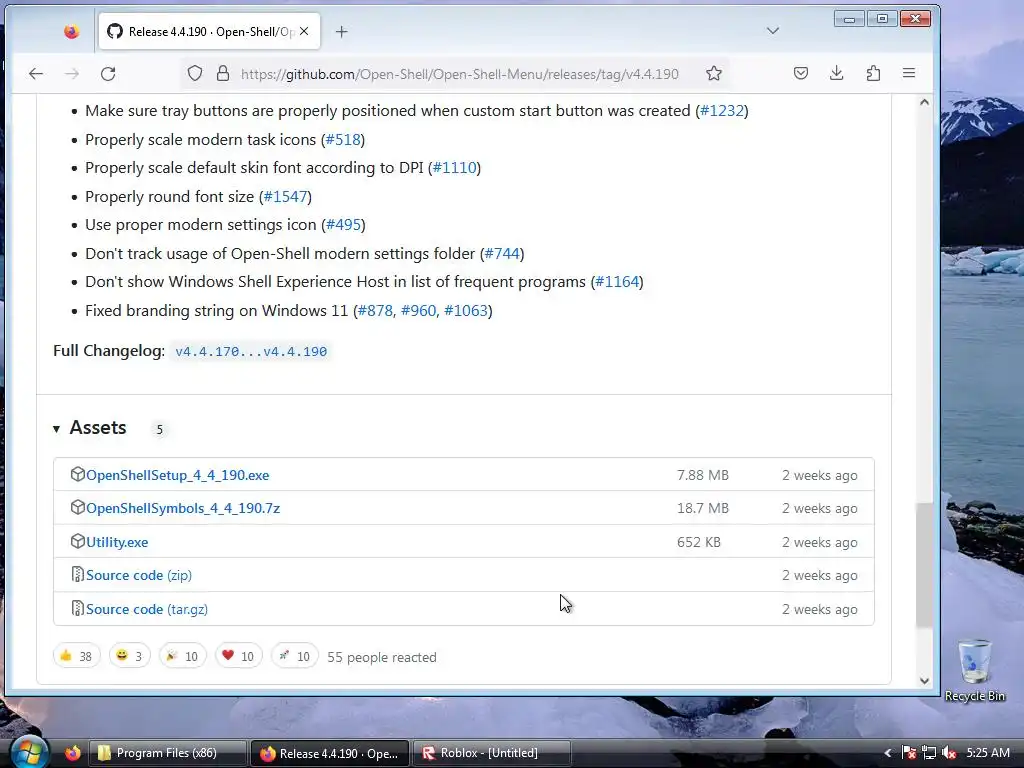Click the red-X flag security alert tray icon

(x=908, y=753)
